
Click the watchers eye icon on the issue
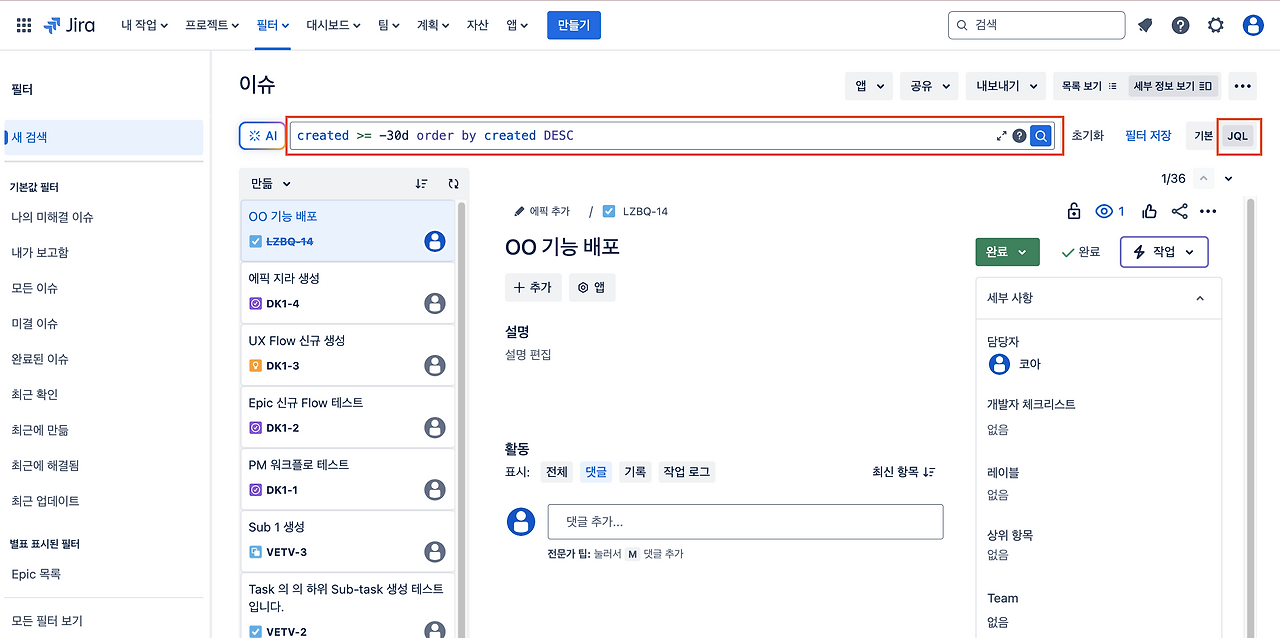(x=1103, y=211)
